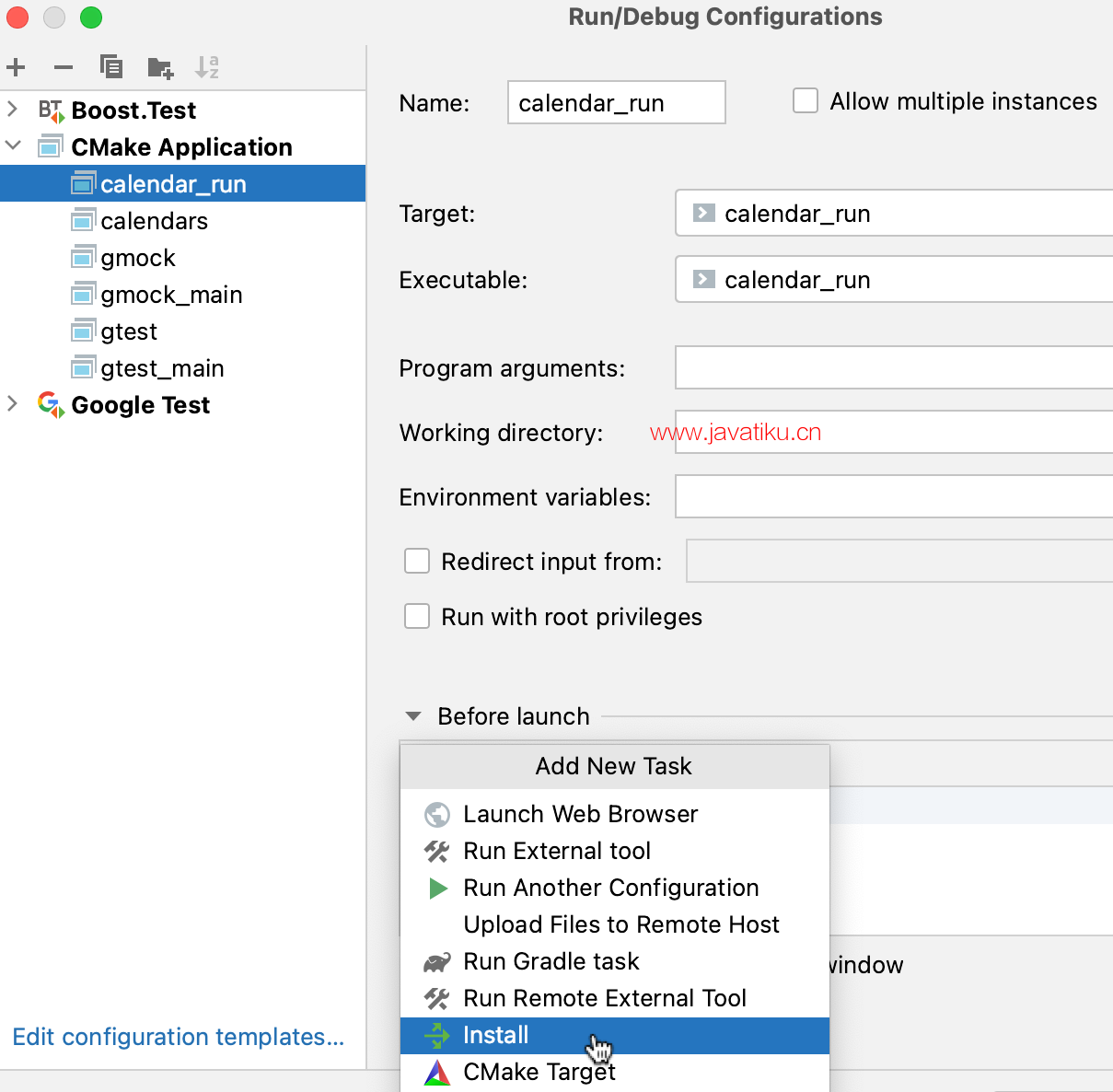The image size is (1113, 1092).
Task: Click the Gradle elephant icon
Action: (437, 962)
